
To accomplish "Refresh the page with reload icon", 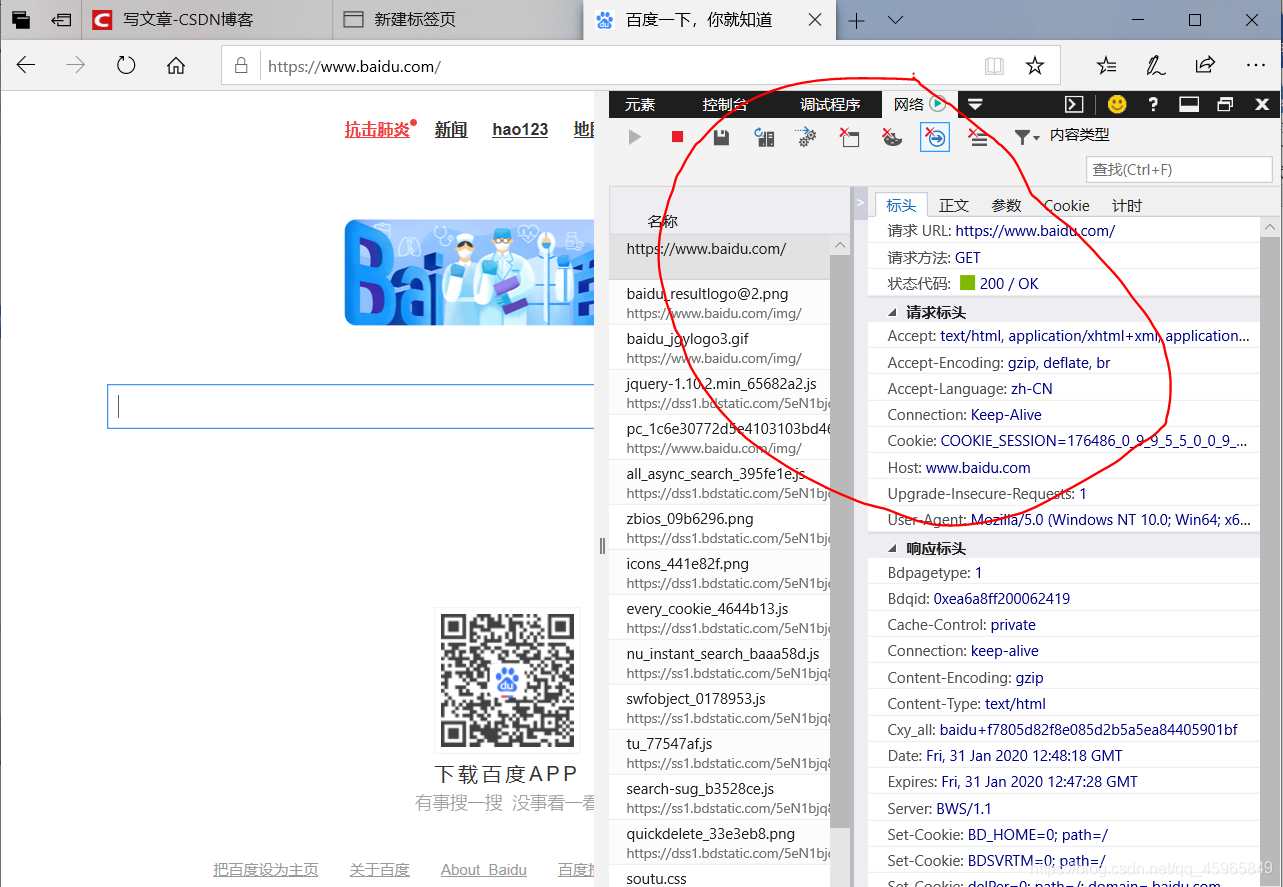I will [126, 66].
